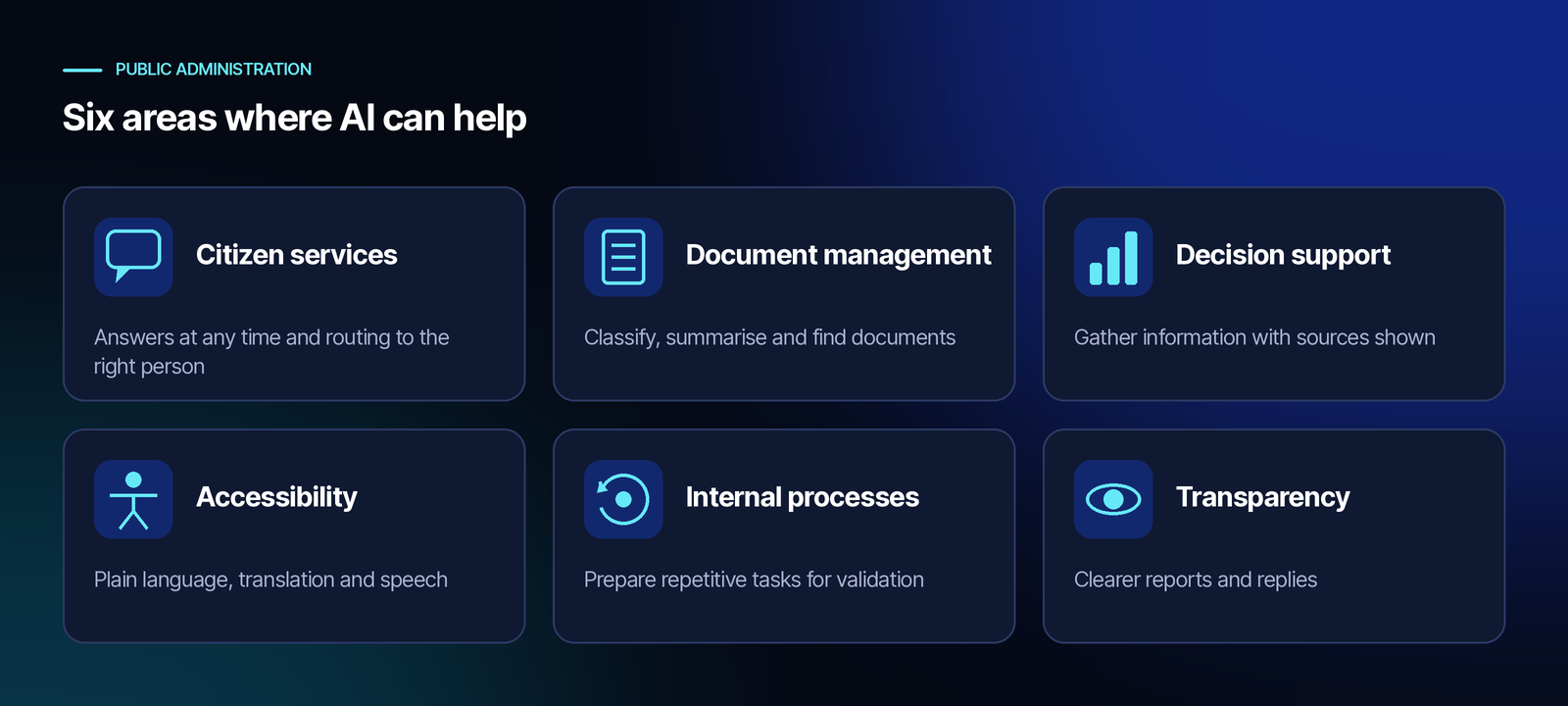Click the Decision support bar chart icon
Image resolution: width=1568 pixels, height=706 pixels.
coord(1113,257)
